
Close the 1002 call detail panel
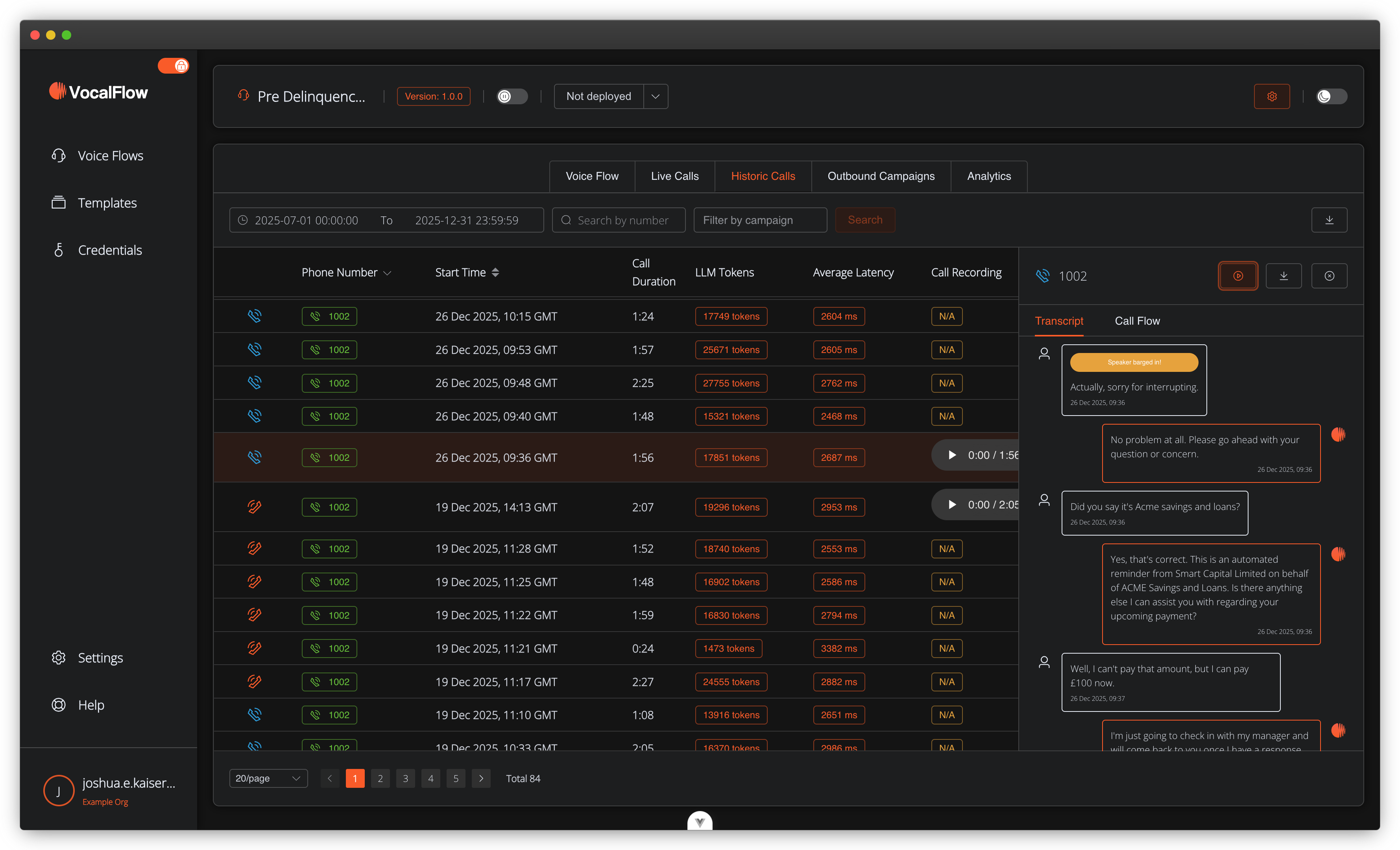click(x=1328, y=276)
